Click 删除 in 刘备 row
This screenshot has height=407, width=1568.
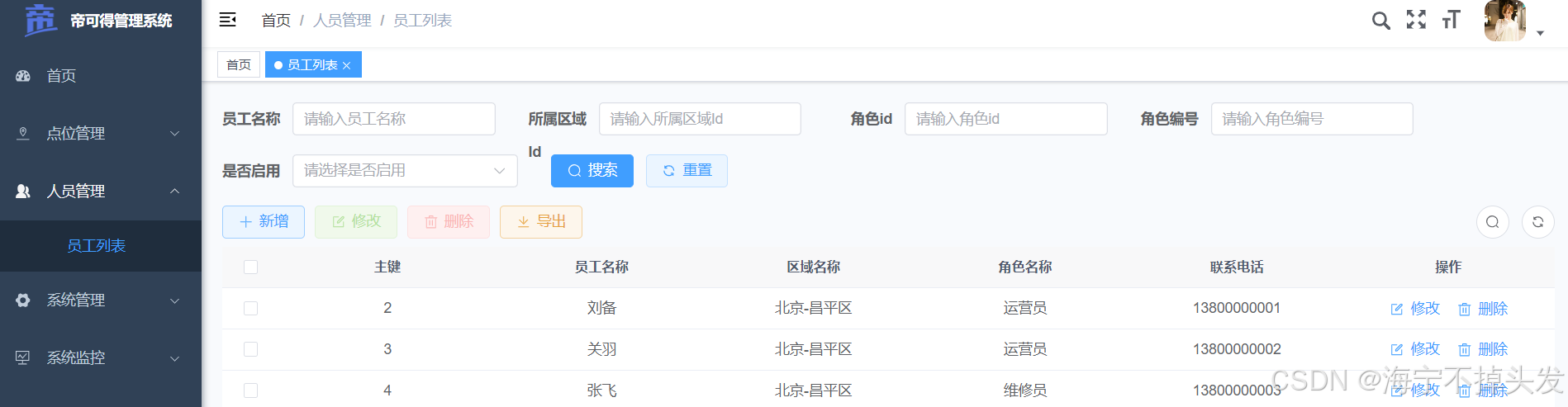(1483, 309)
